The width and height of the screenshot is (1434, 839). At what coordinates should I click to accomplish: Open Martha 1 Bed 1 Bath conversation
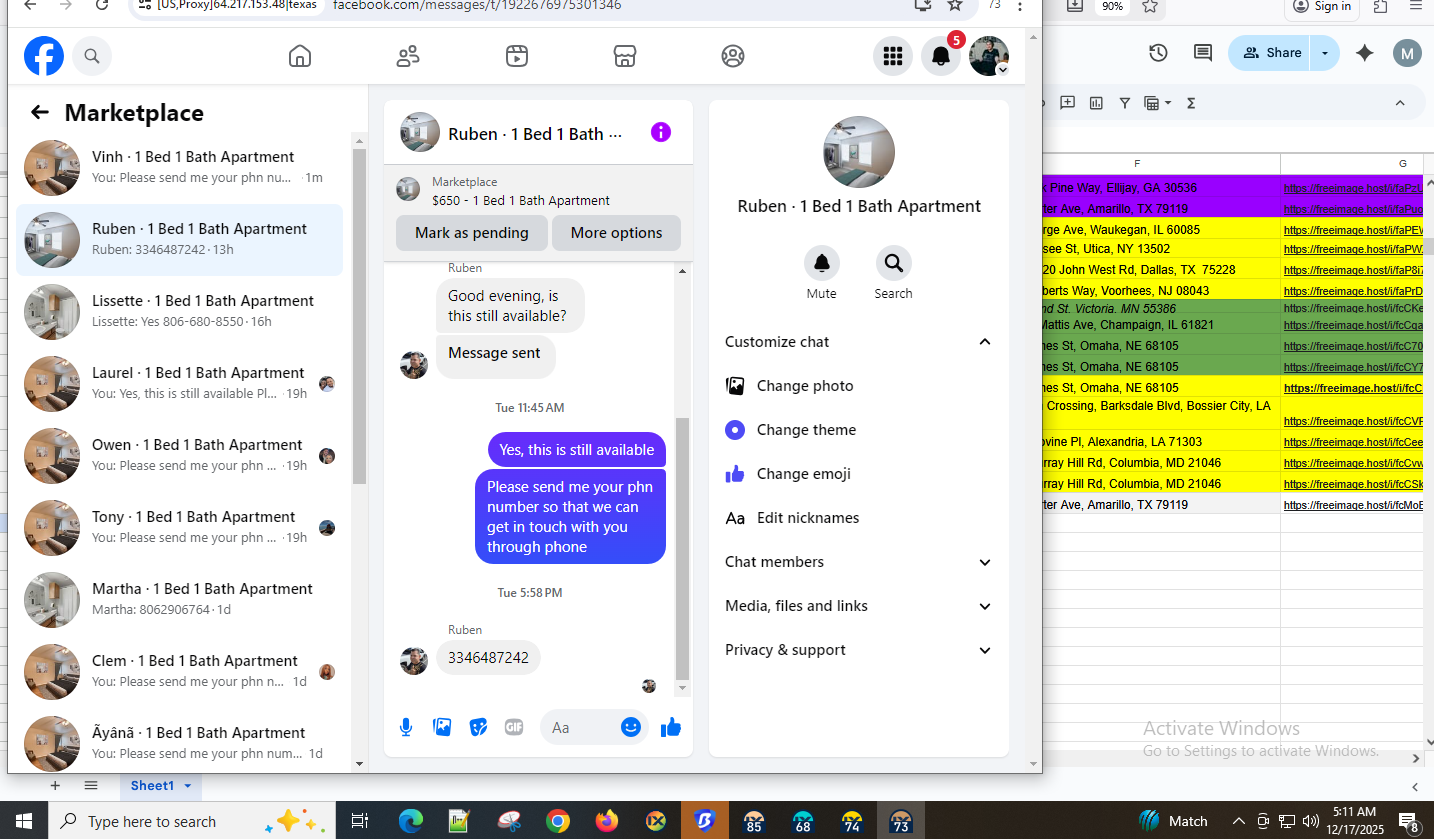[x=180, y=599]
